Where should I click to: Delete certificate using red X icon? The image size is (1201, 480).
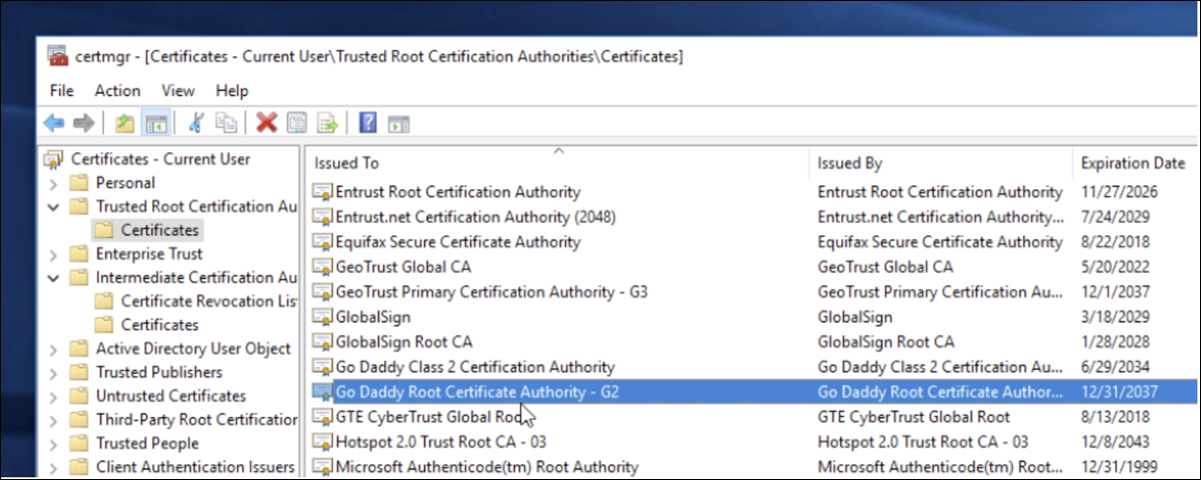coord(266,123)
